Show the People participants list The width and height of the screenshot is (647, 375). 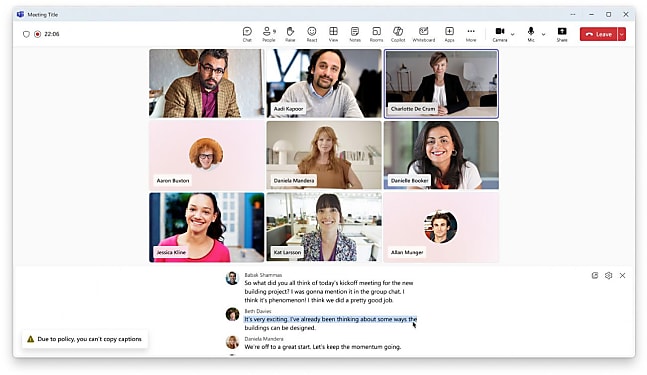click(x=269, y=34)
